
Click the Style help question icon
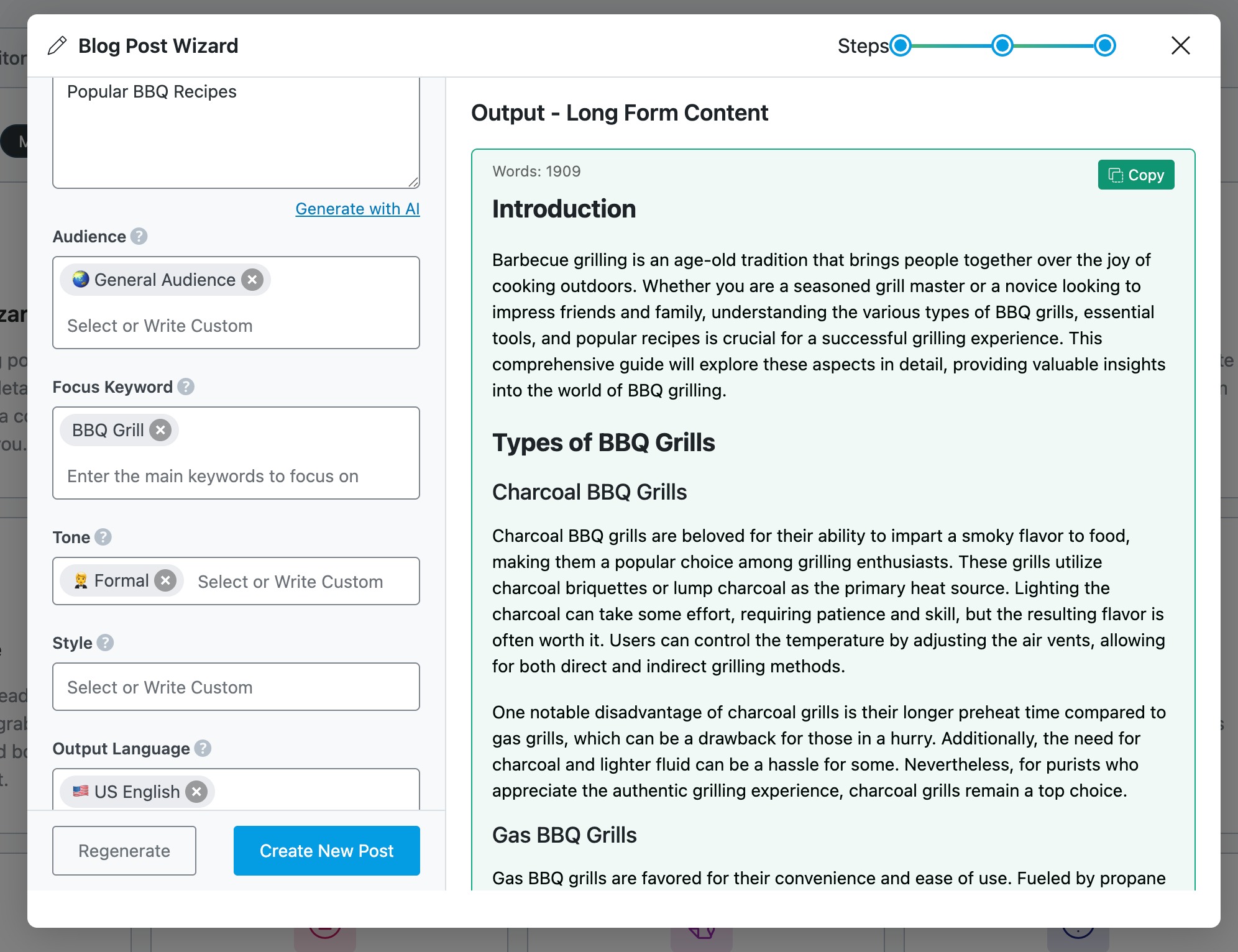tap(105, 643)
